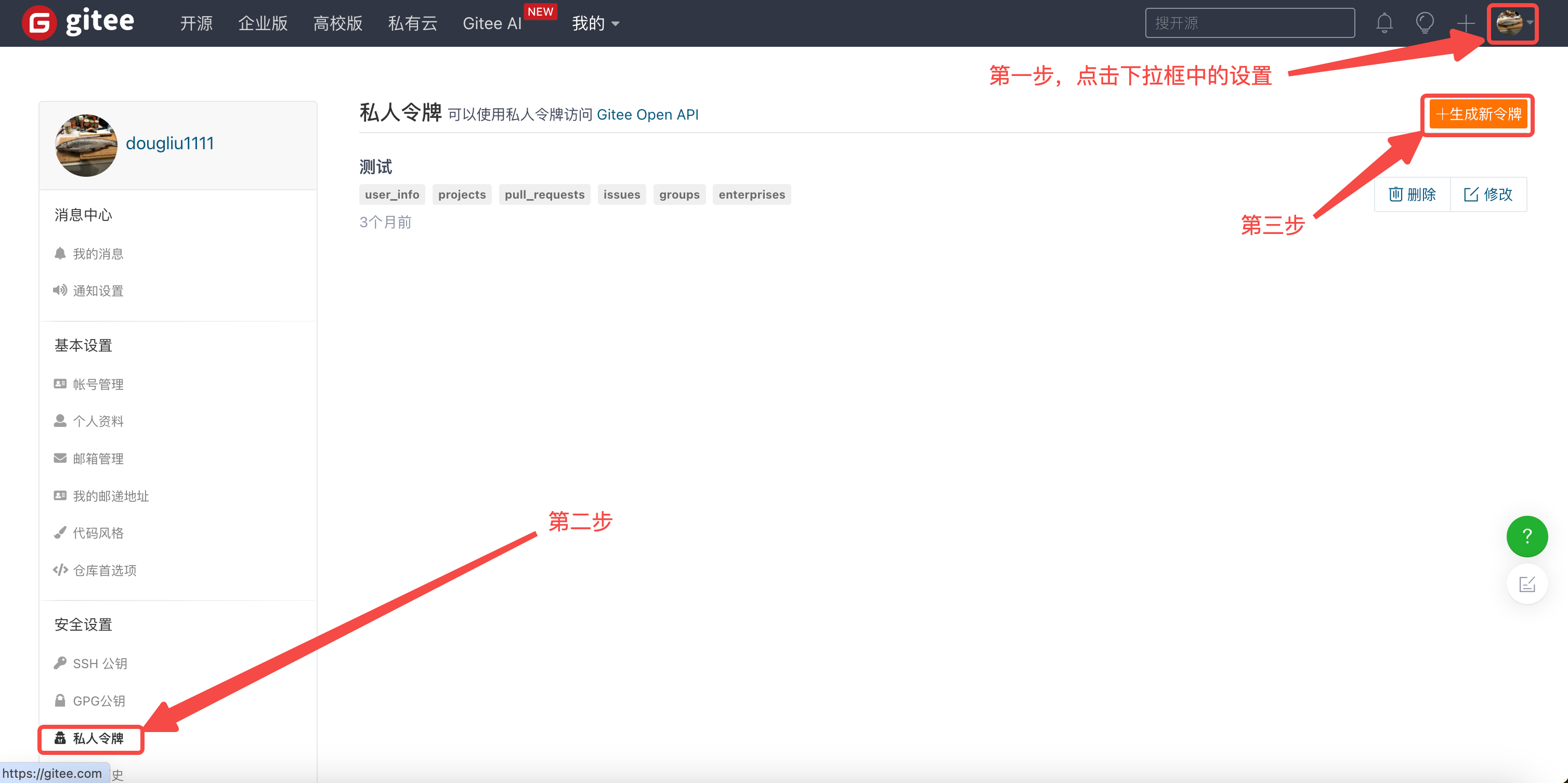The width and height of the screenshot is (1568, 783).
Task: Click the dougliu1111 username link
Action: pos(170,143)
